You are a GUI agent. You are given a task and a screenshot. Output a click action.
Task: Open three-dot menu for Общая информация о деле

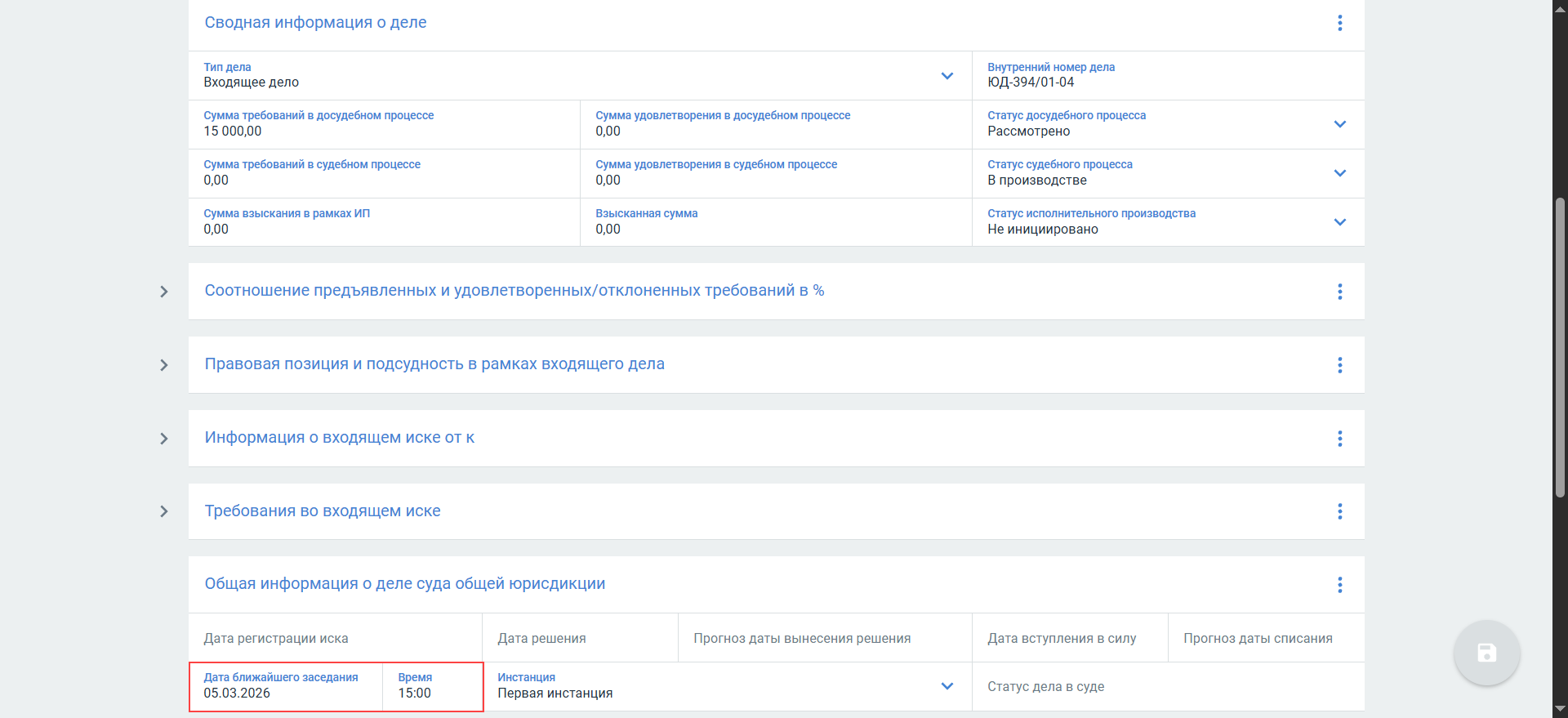click(x=1339, y=585)
